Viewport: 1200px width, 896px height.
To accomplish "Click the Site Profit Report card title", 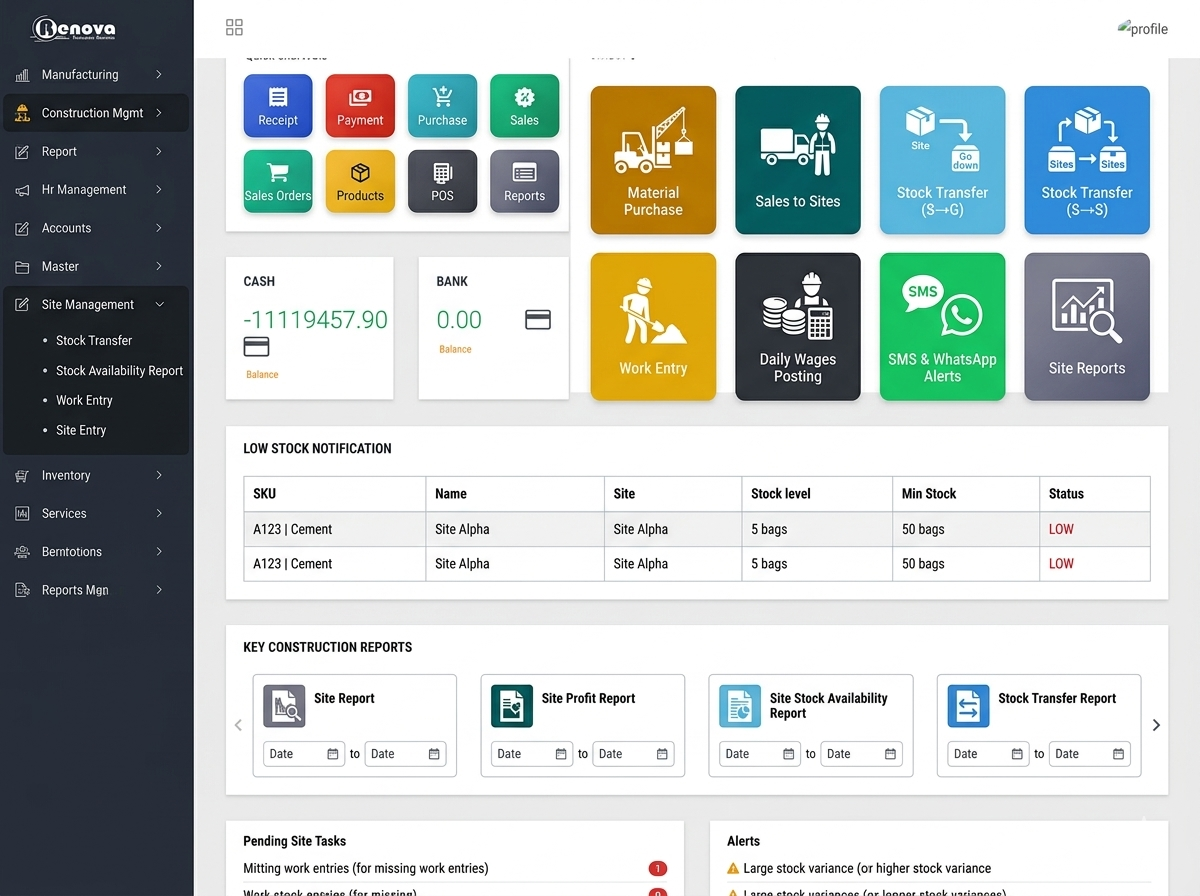I will pyautogui.click(x=588, y=699).
